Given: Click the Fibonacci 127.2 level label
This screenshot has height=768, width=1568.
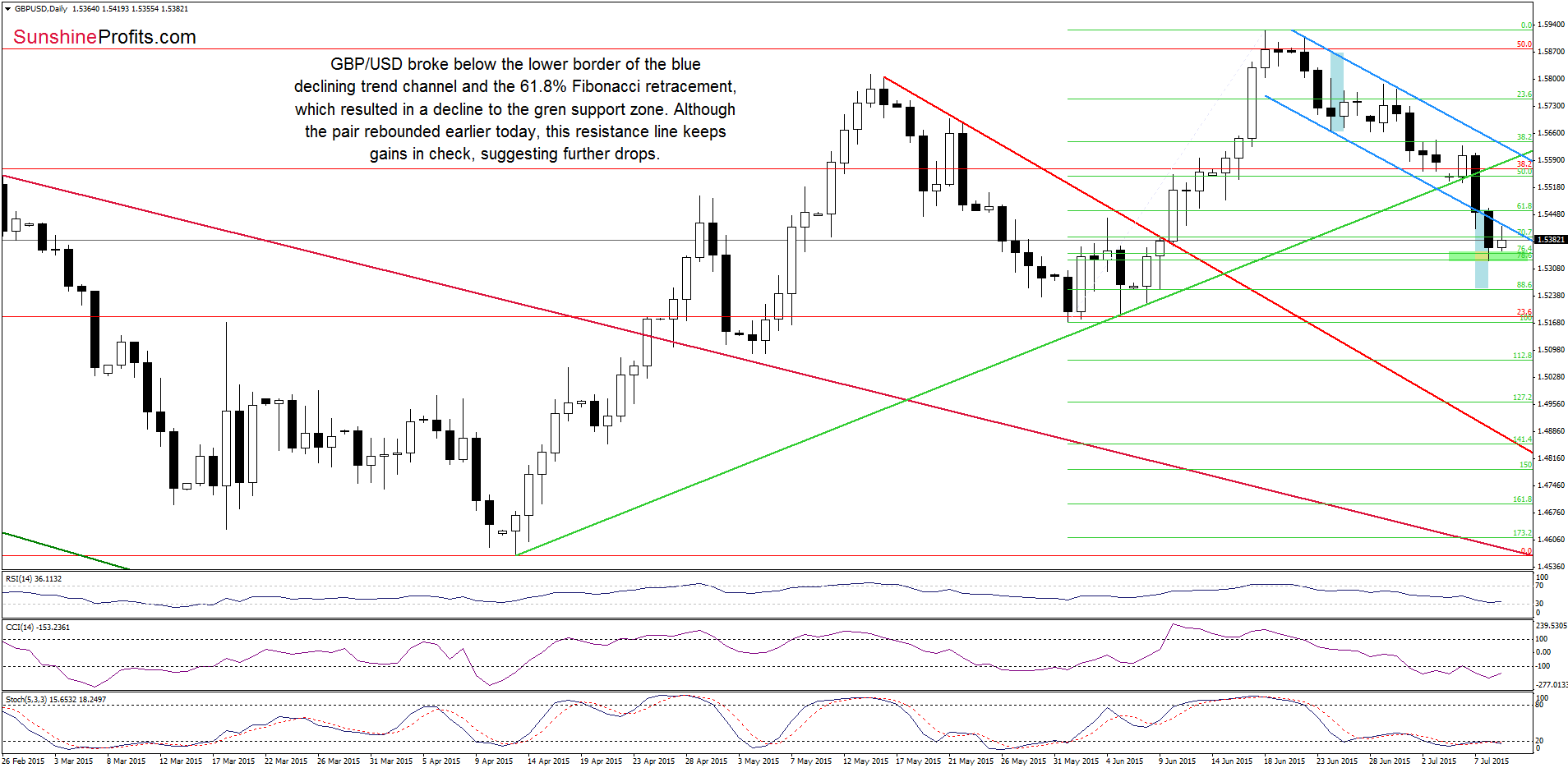Looking at the screenshot, I should (x=1522, y=398).
